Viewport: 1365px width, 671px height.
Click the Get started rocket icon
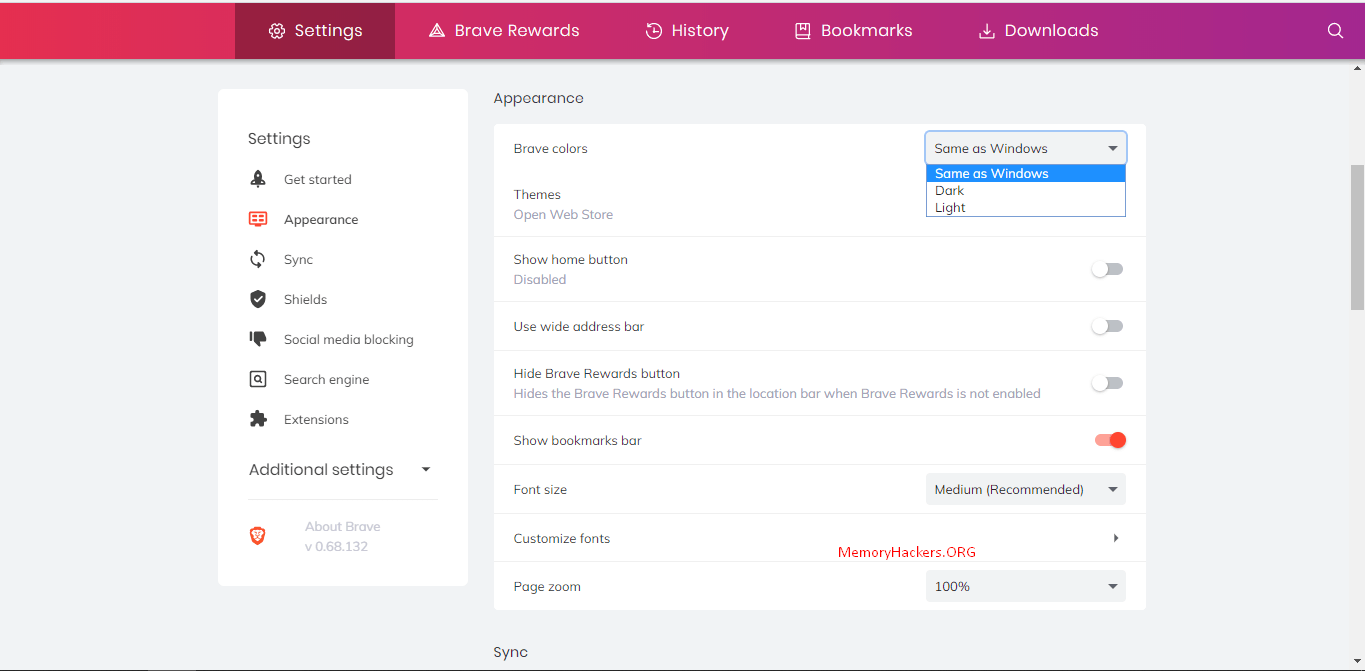tap(258, 179)
